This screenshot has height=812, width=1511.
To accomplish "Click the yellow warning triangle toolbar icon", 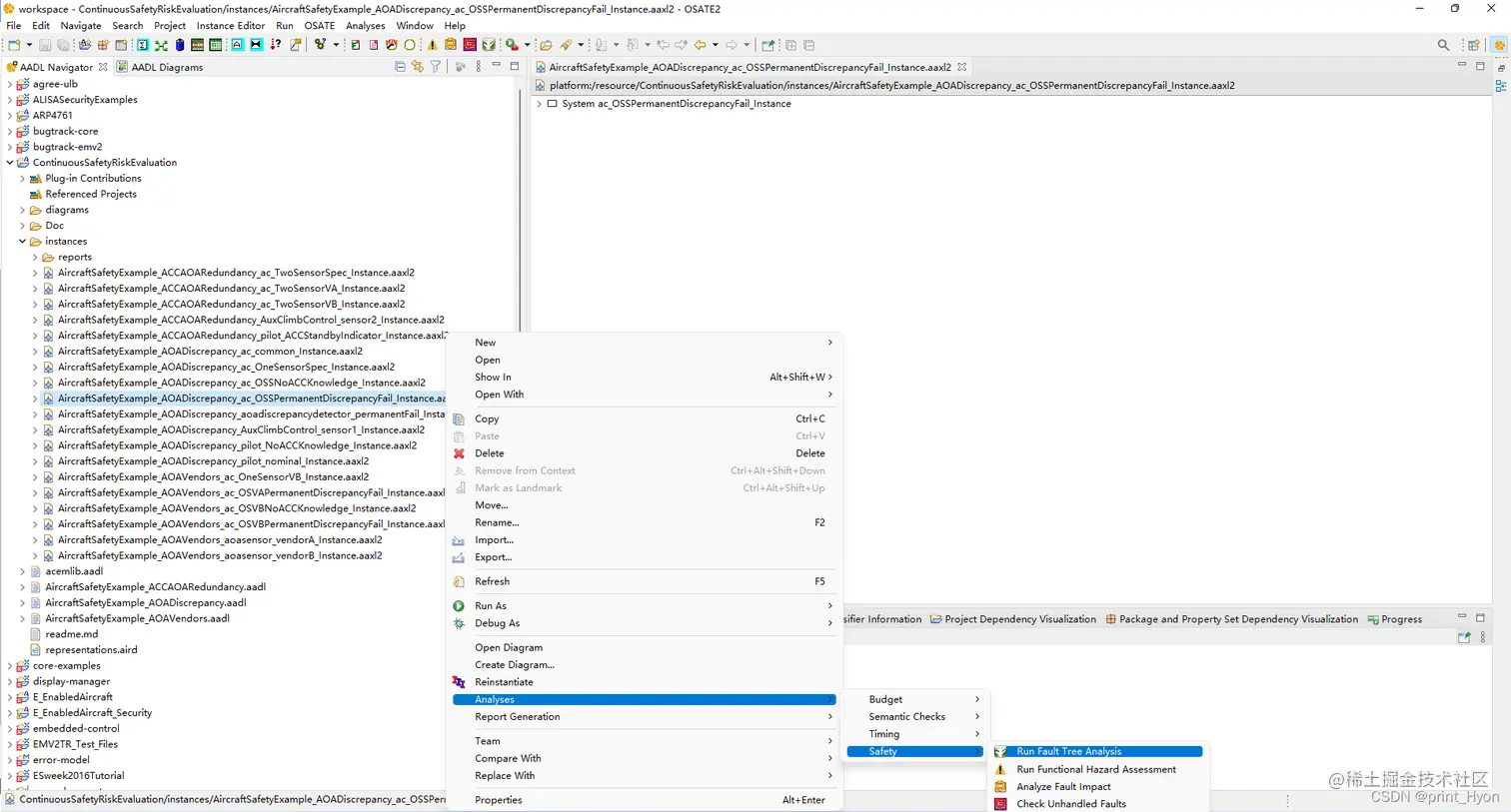I will tap(433, 45).
